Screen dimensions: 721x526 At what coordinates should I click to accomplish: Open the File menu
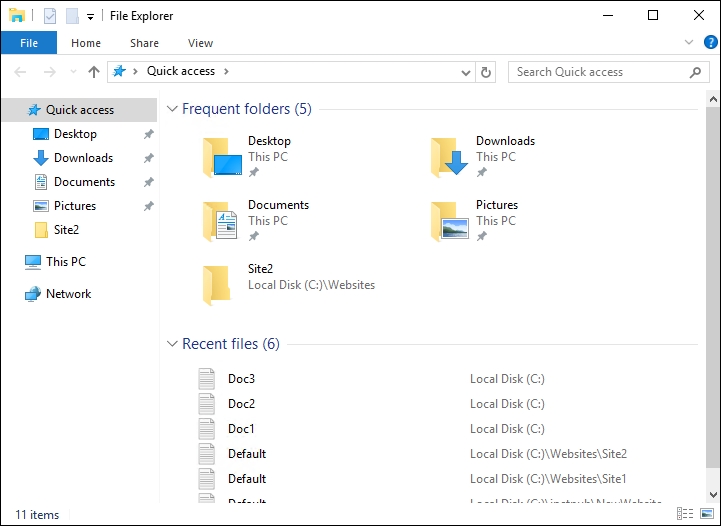pos(29,43)
